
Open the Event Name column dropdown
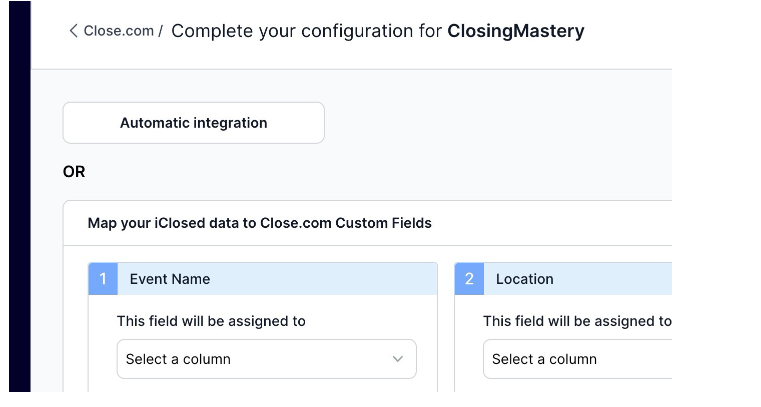(266, 359)
